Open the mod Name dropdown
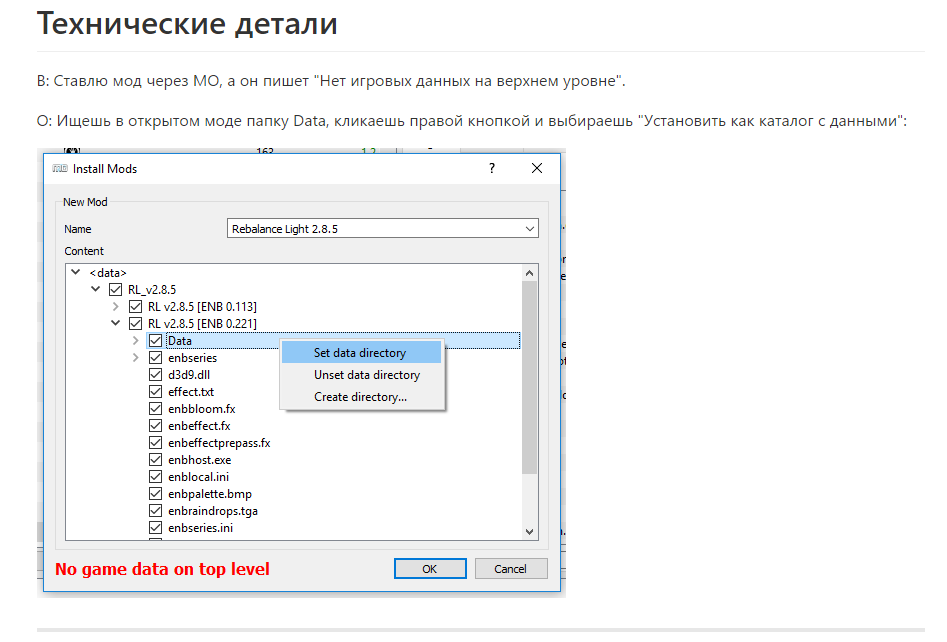Image resolution: width=947 pixels, height=642 pixels. click(529, 229)
